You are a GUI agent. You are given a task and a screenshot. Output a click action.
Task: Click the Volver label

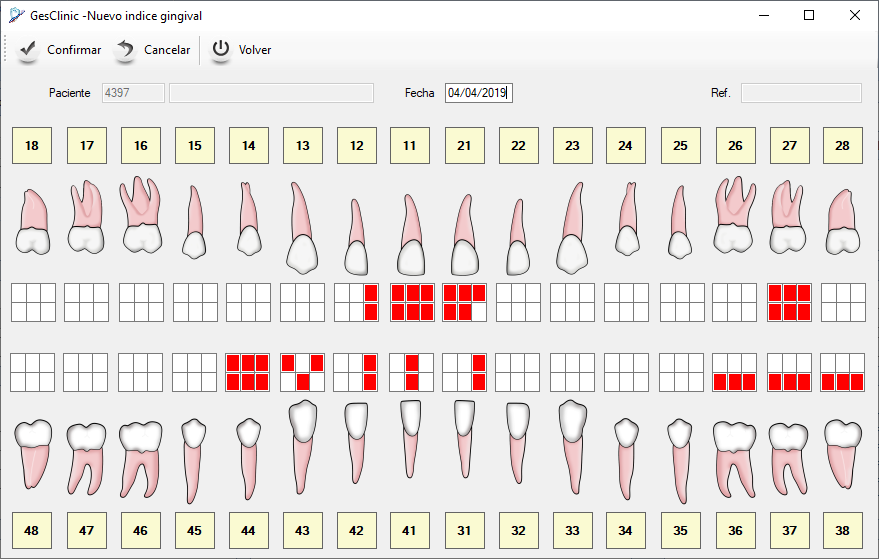[x=255, y=50]
